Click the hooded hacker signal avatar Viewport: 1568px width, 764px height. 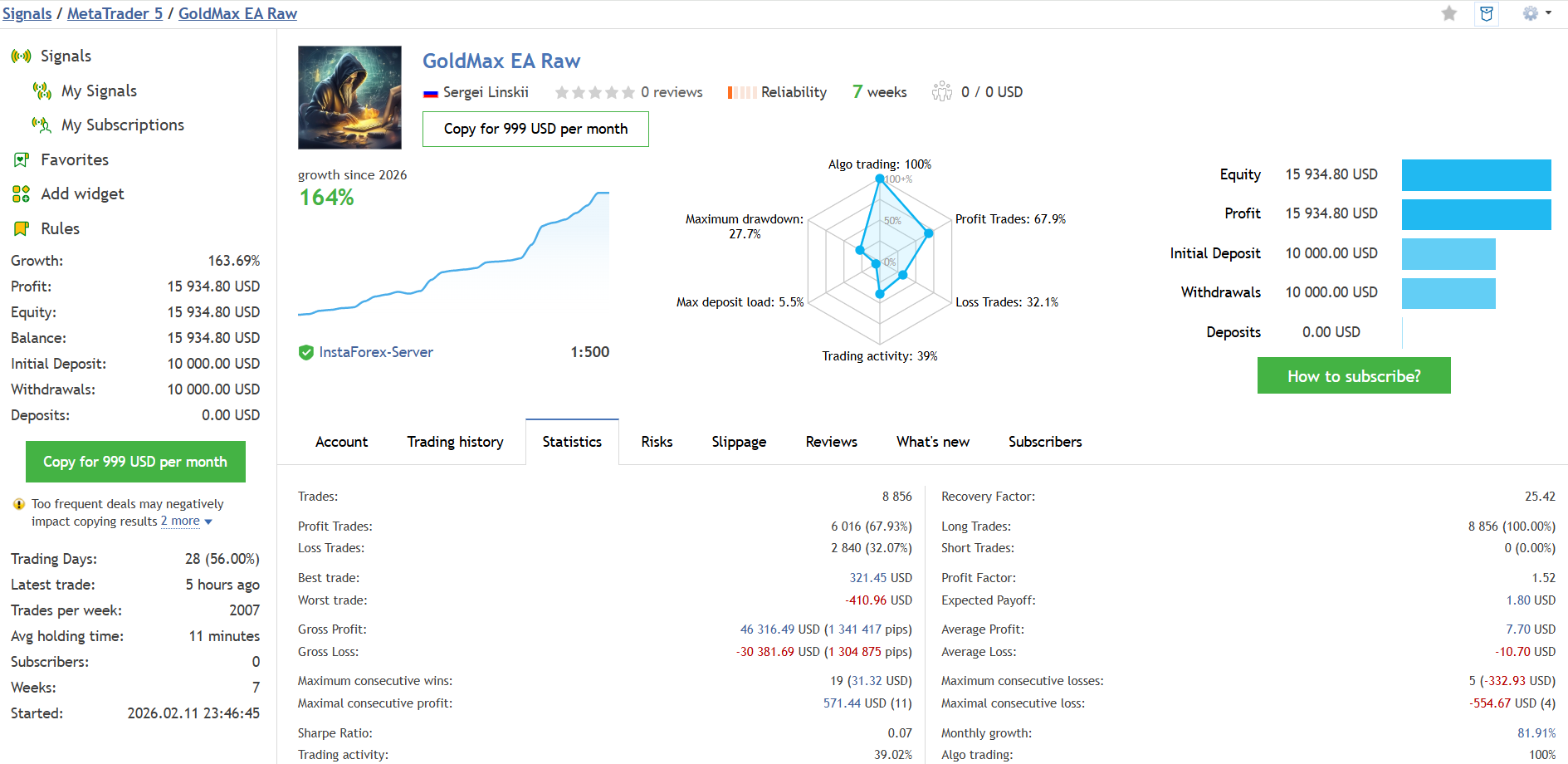point(349,97)
